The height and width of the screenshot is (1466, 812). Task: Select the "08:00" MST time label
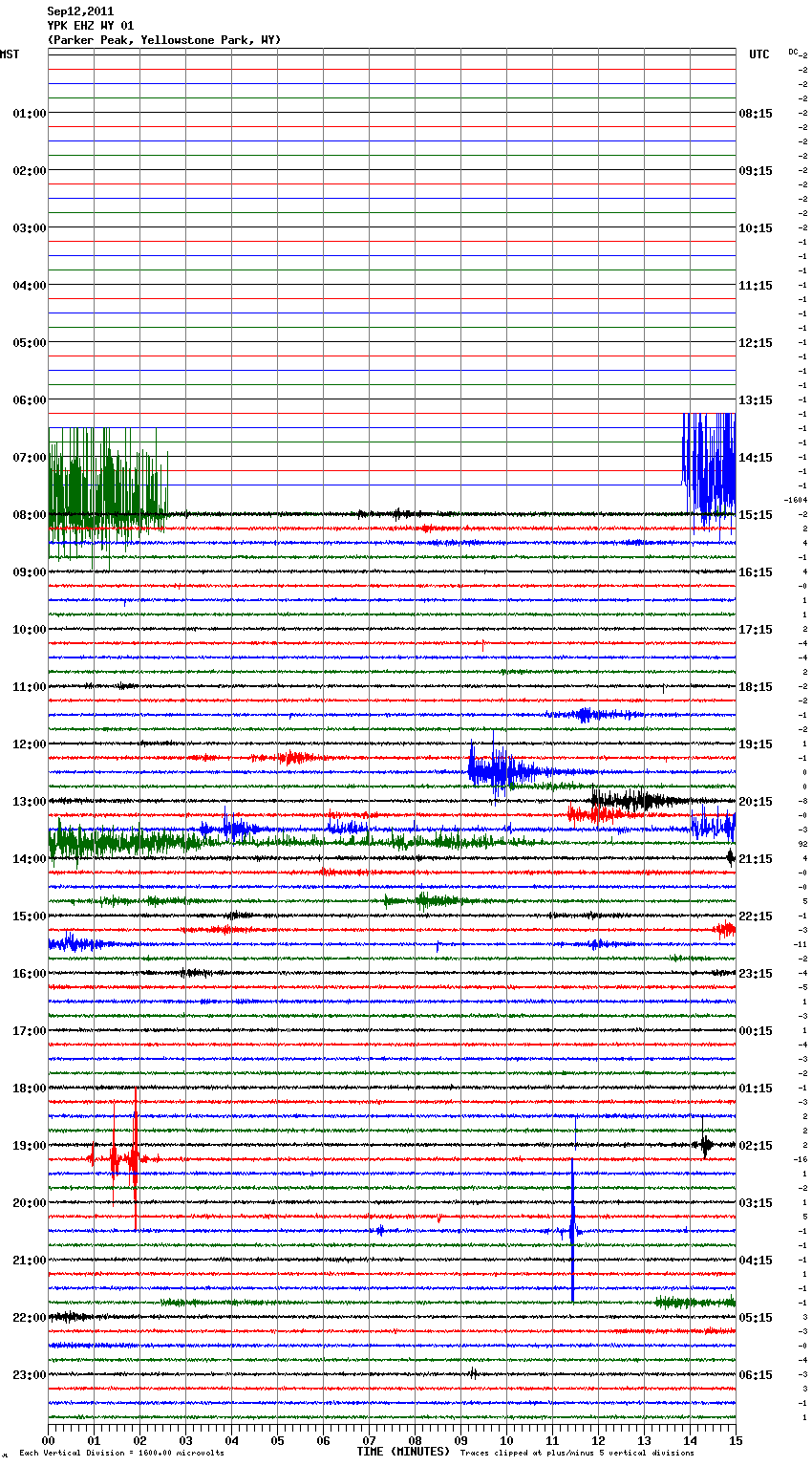click(30, 515)
